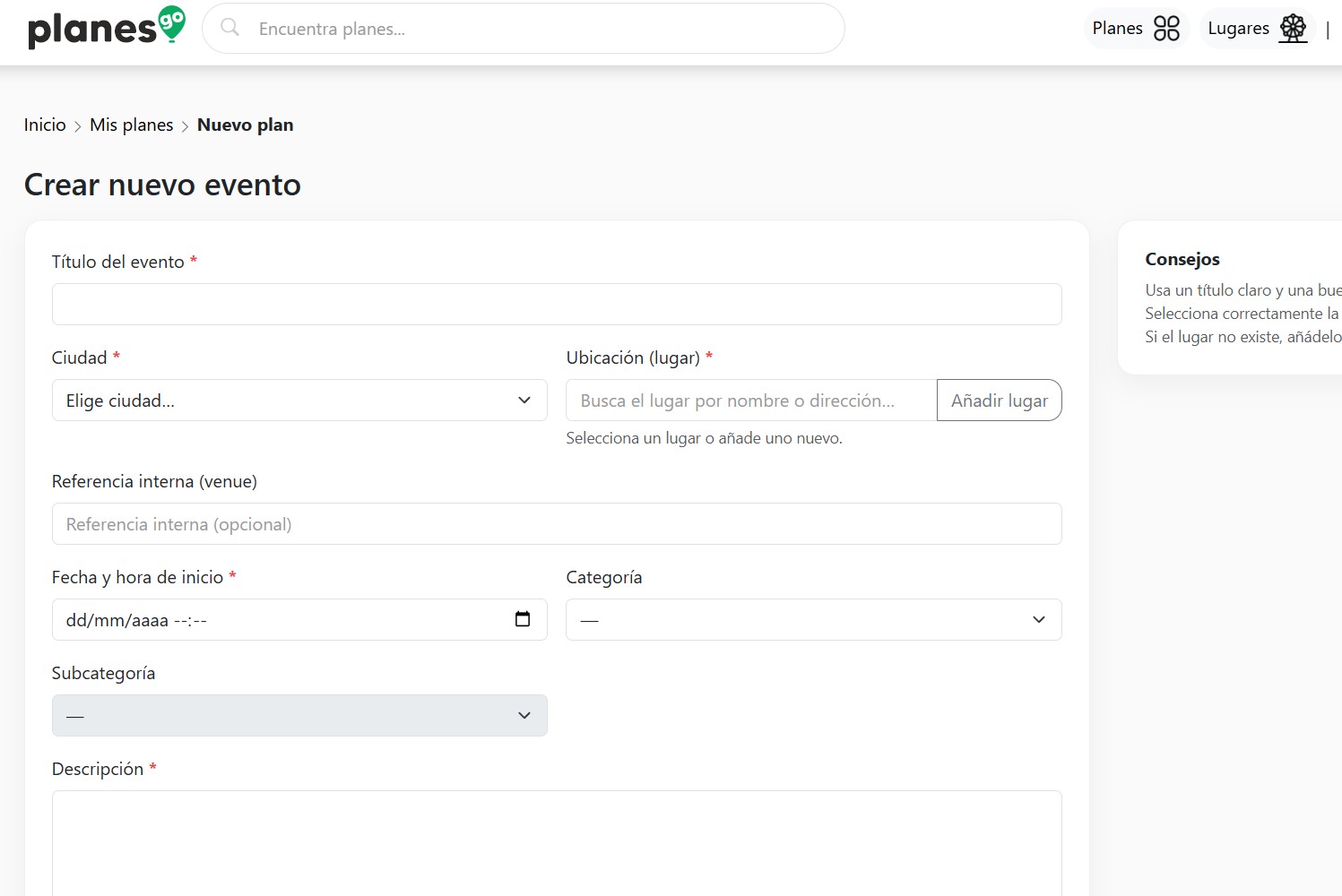Click into the Descripción text area

(x=557, y=842)
